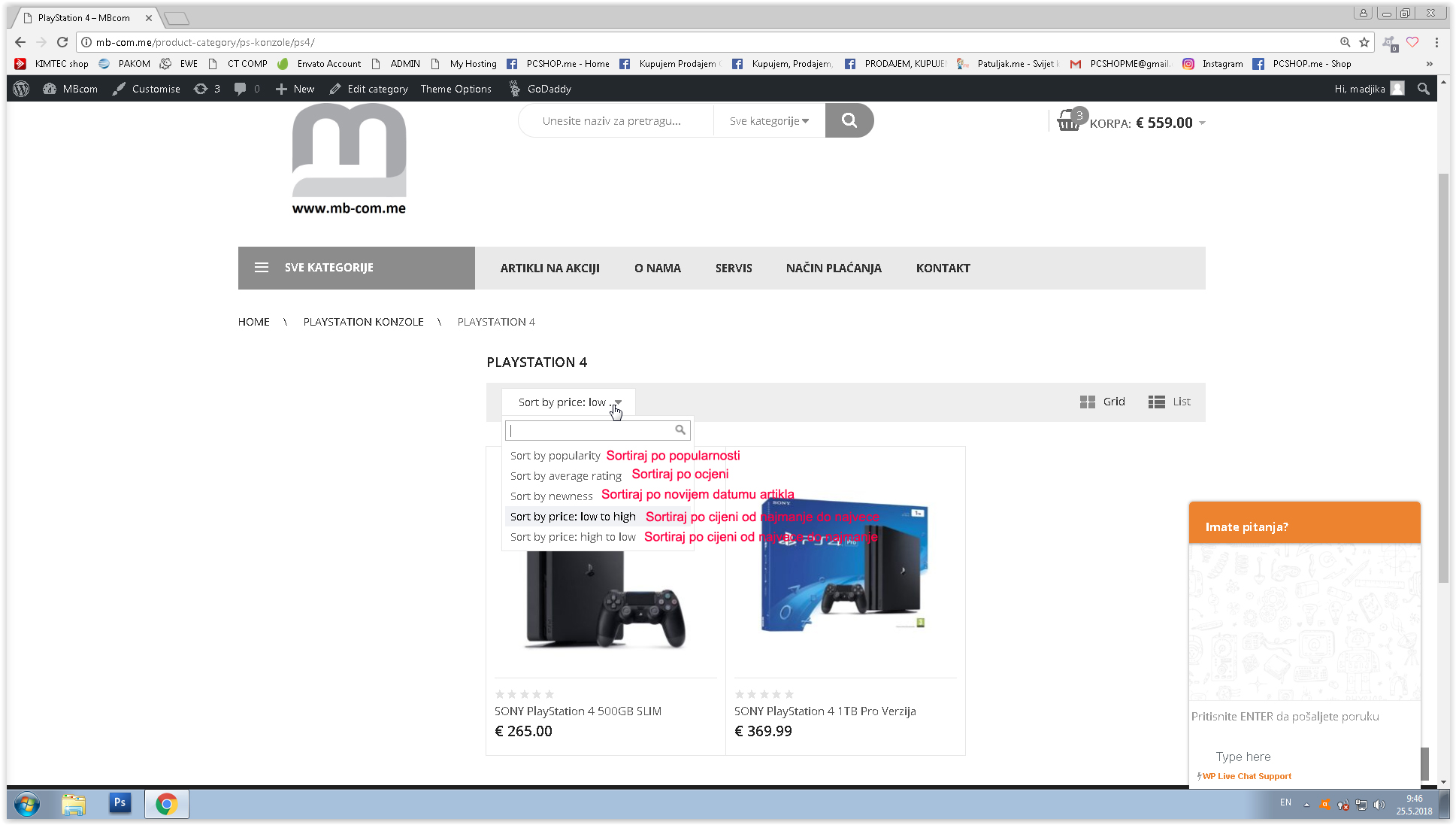
Task: Open Chrome three-dot menu
Action: point(1436,42)
